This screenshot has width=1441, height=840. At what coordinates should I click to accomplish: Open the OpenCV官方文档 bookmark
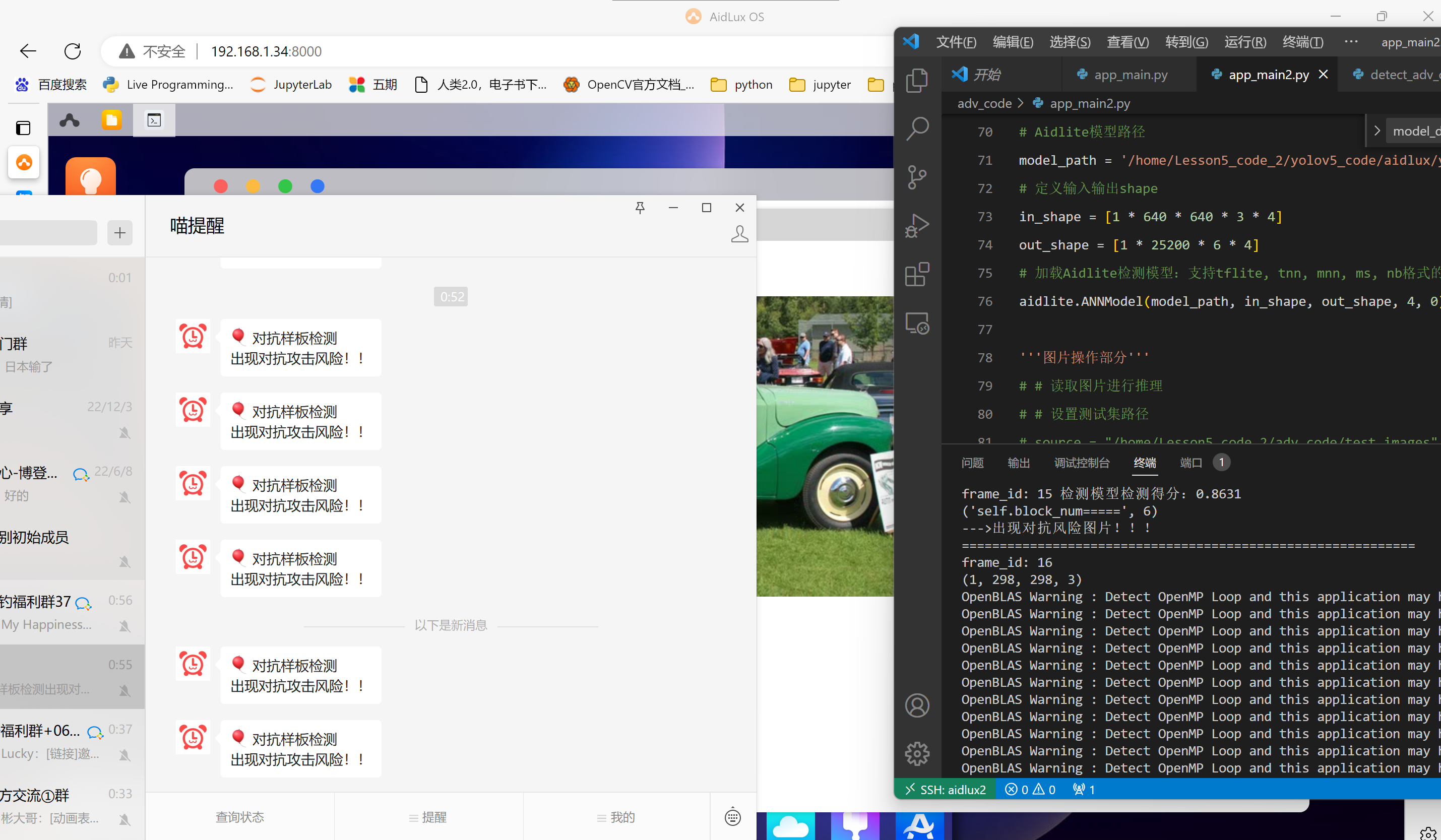click(629, 85)
